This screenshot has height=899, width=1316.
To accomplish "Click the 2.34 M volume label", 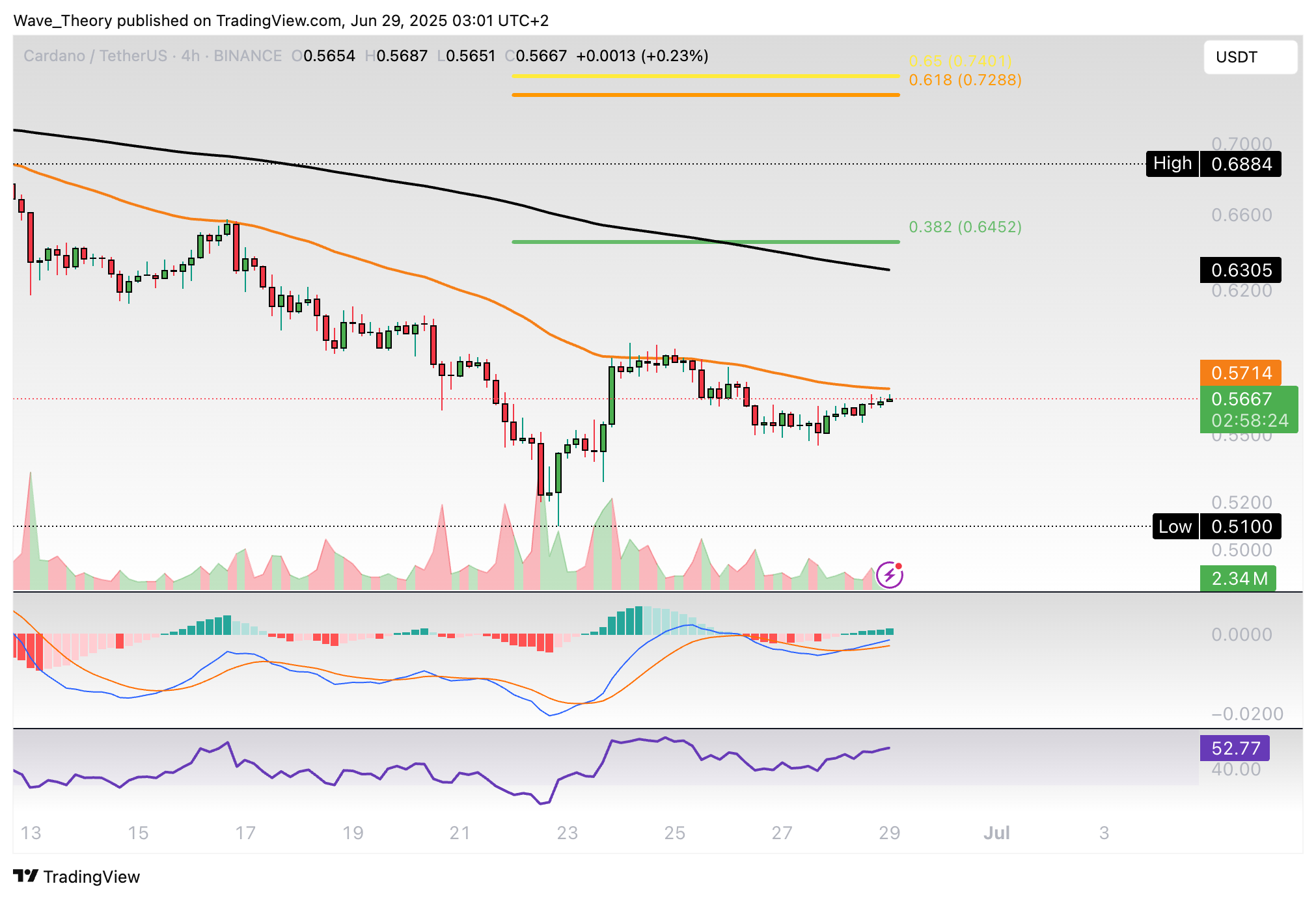I will click(x=1238, y=578).
